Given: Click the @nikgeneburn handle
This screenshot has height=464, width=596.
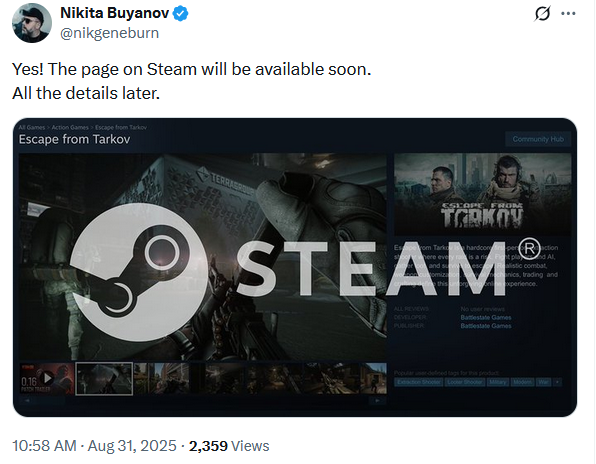Looking at the screenshot, I should pyautogui.click(x=109, y=33).
